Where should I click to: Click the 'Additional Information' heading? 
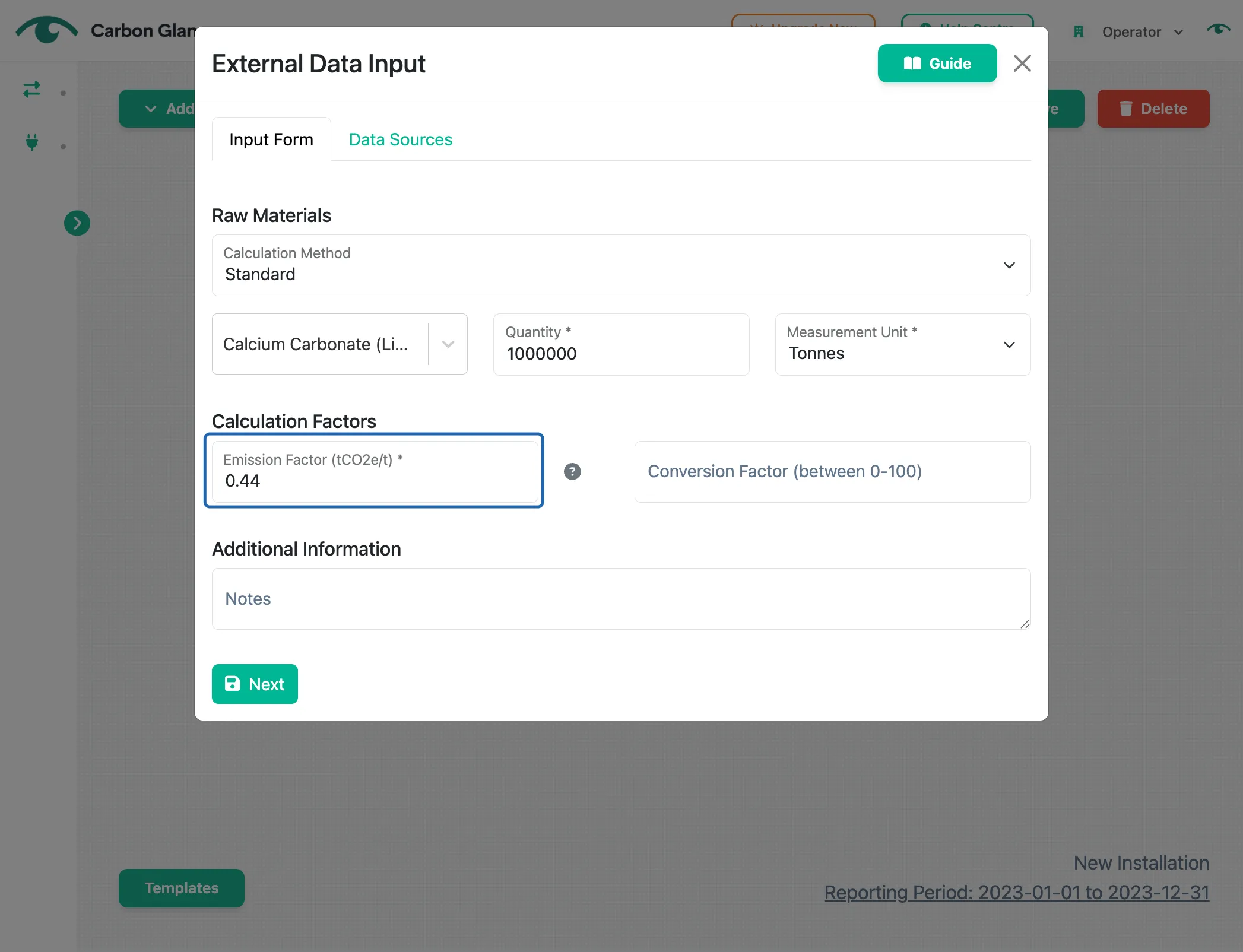click(x=306, y=549)
